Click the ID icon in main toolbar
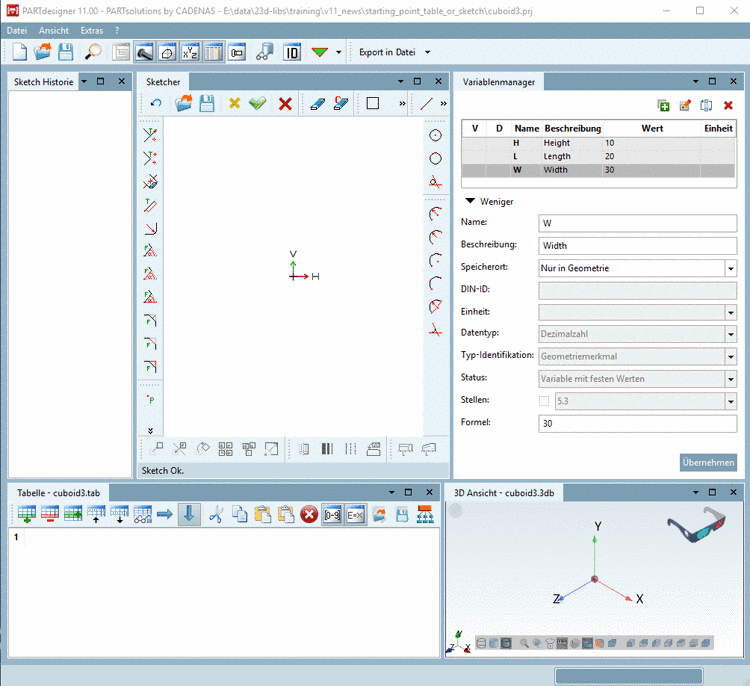 point(292,52)
